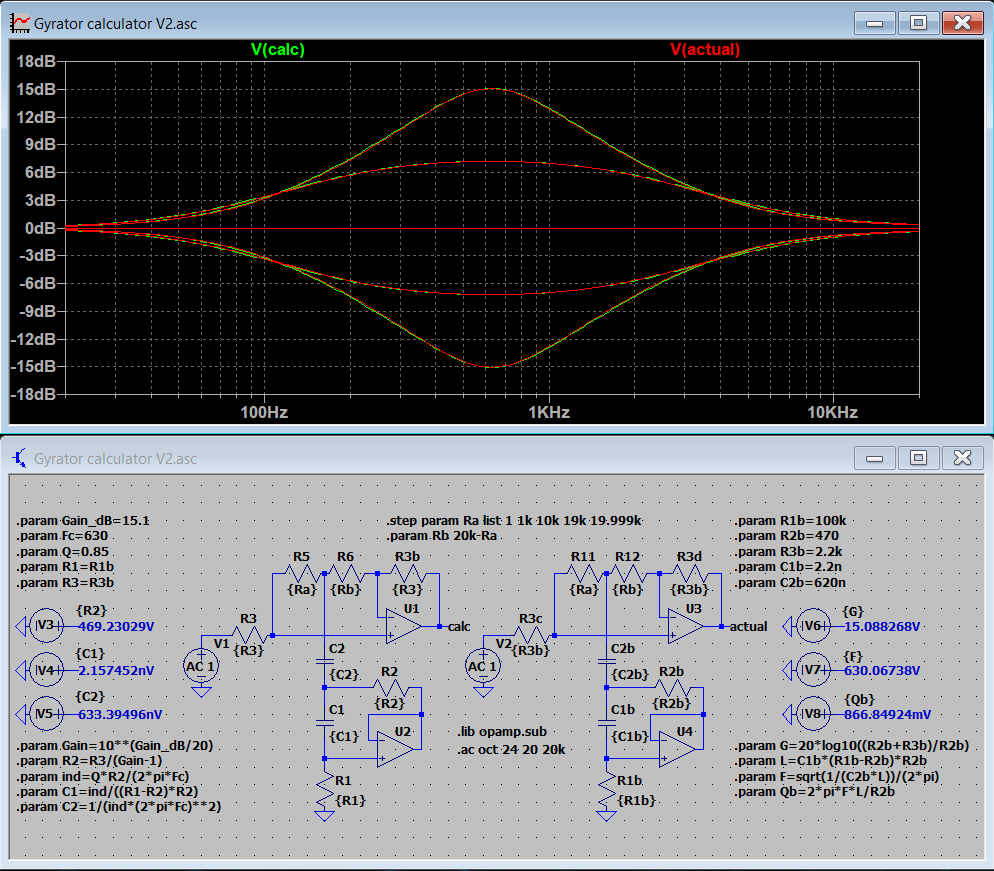
Task: Select capacitor C1 symbol
Action: [x=324, y=723]
